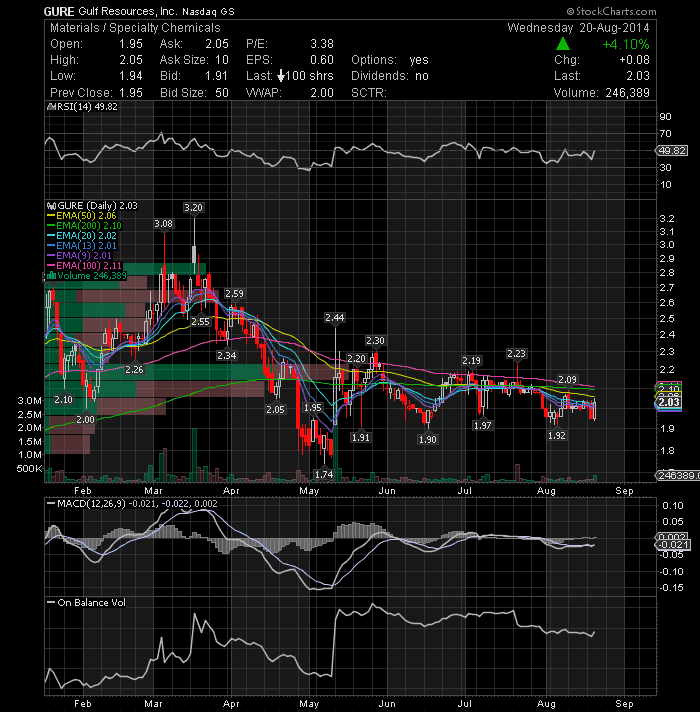The width and height of the screenshot is (700, 712).
Task: Click the volume bars icon before Volume legend
Action: (x=51, y=276)
